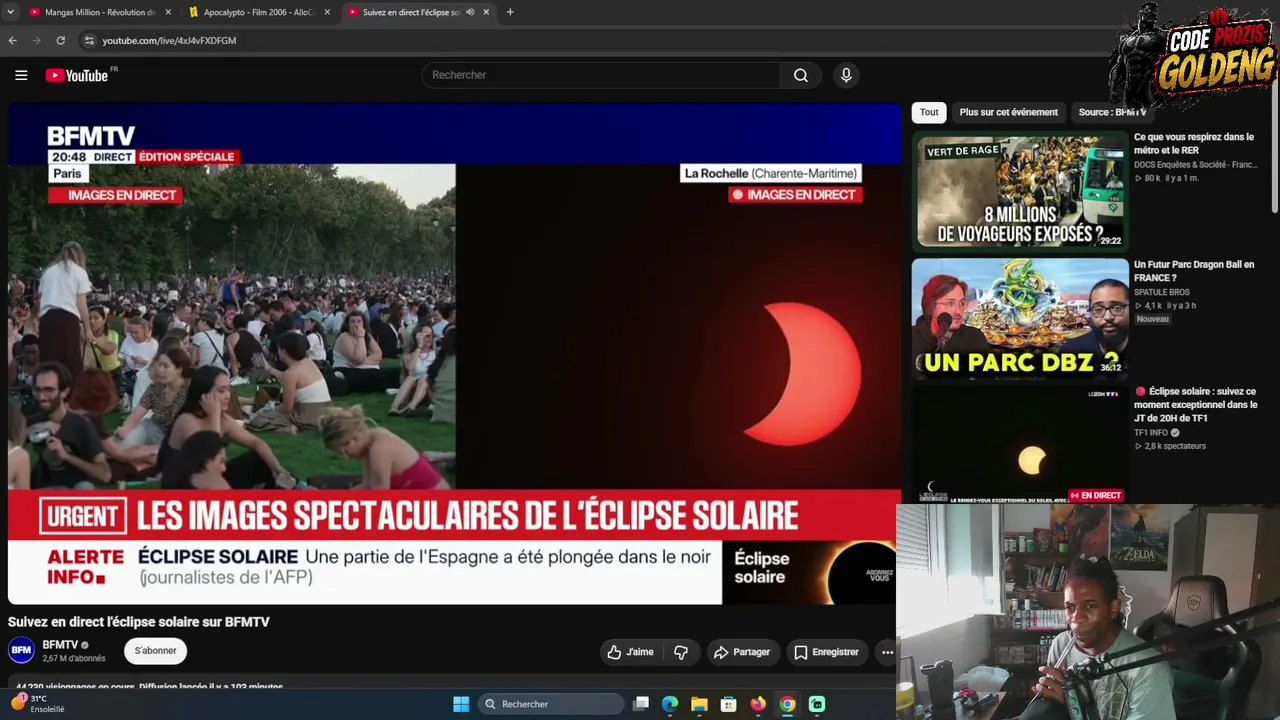The image size is (1280, 720).
Task: Open File Explorer from the taskbar
Action: (699, 704)
